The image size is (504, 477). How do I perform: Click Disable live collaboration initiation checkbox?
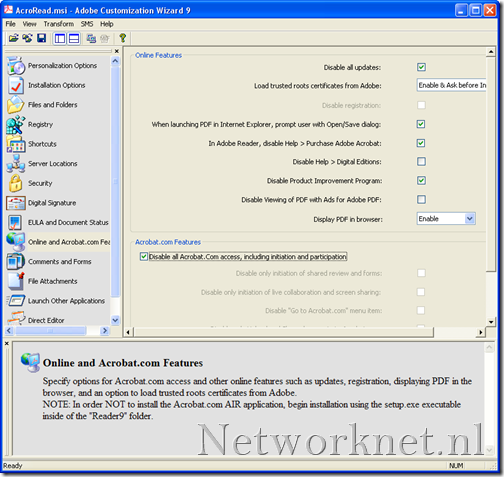tap(421, 292)
